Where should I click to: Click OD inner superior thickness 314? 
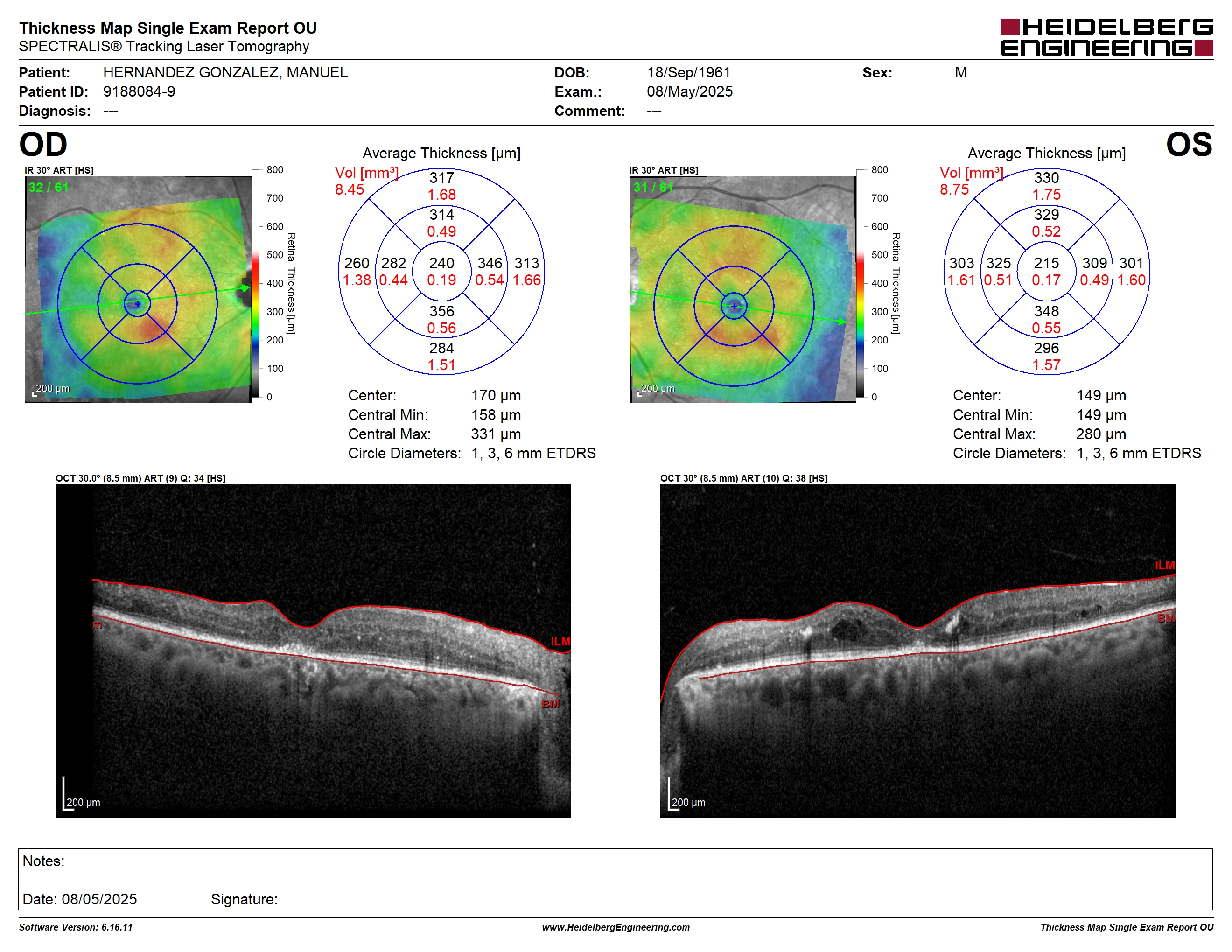tap(441, 215)
